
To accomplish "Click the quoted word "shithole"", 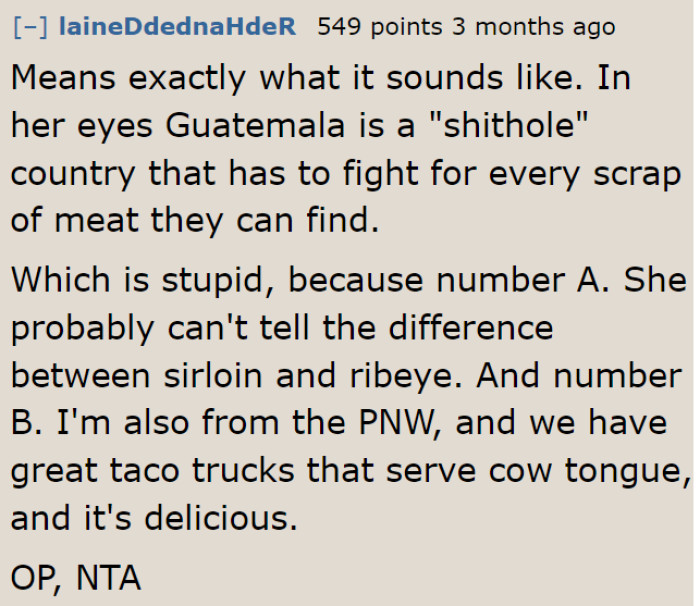I will pos(508,125).
